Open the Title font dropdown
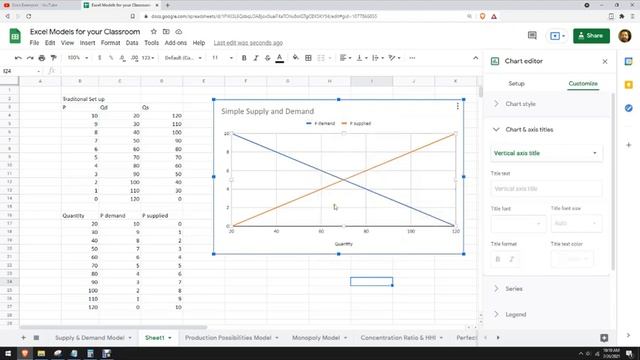640x360 pixels. click(x=518, y=224)
